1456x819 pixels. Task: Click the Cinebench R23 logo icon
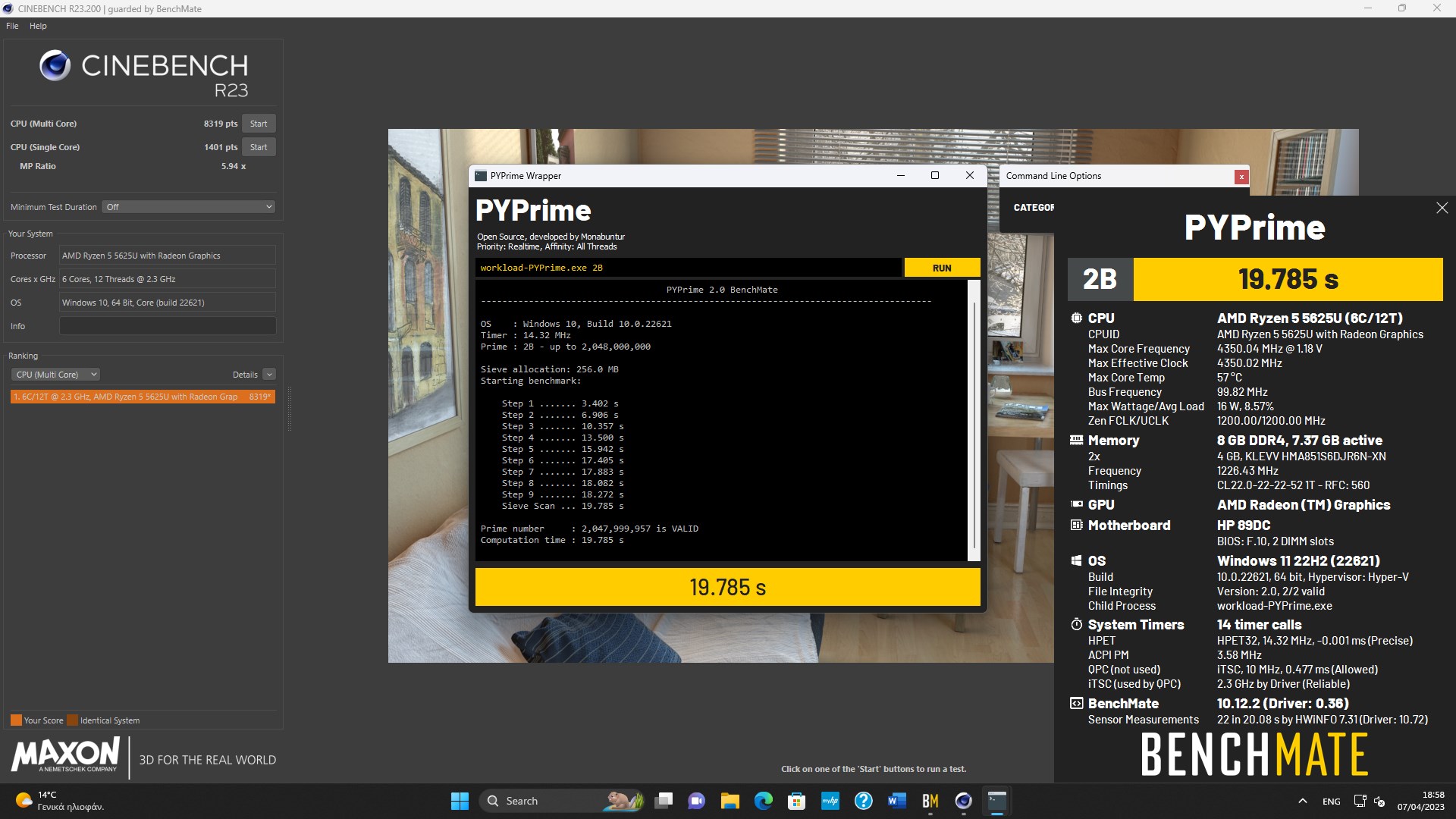[55, 66]
